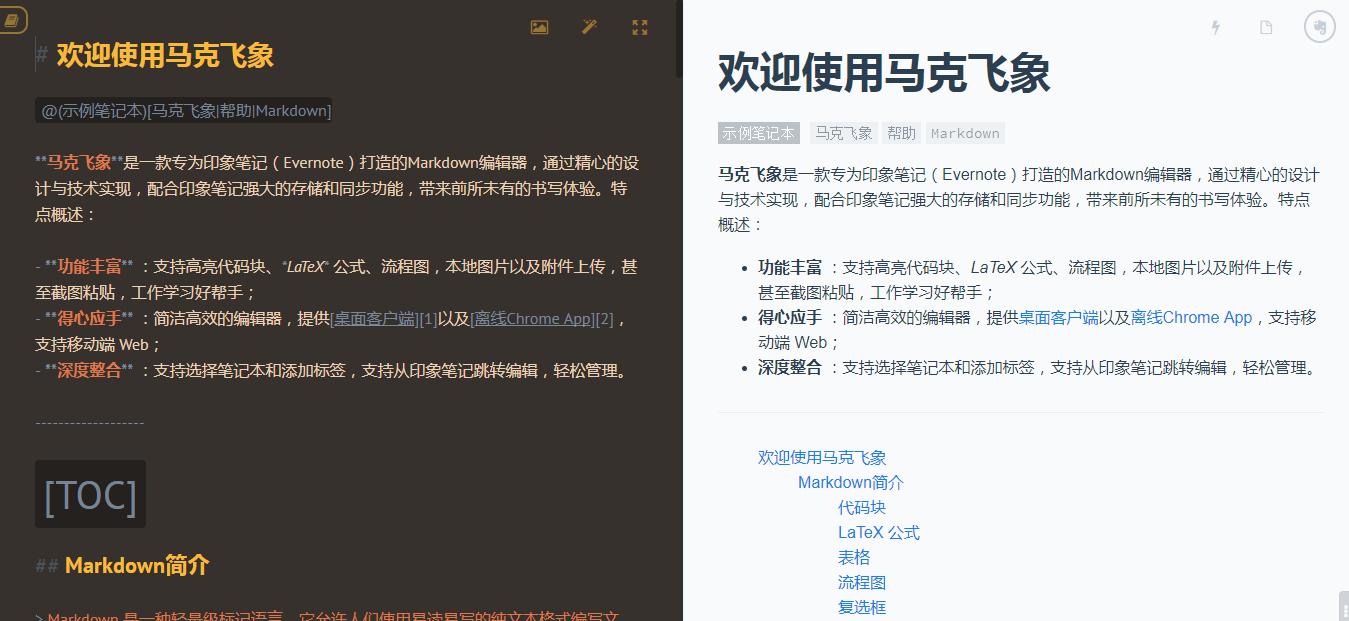1349x621 pixels.
Task: Click the image upload icon in the editor toolbar
Action: pos(539,27)
